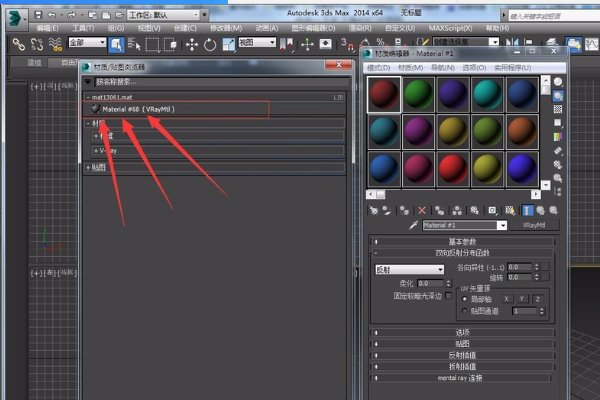Select the red first material sample slot
Screen dimensions: 600x400
(x=384, y=94)
